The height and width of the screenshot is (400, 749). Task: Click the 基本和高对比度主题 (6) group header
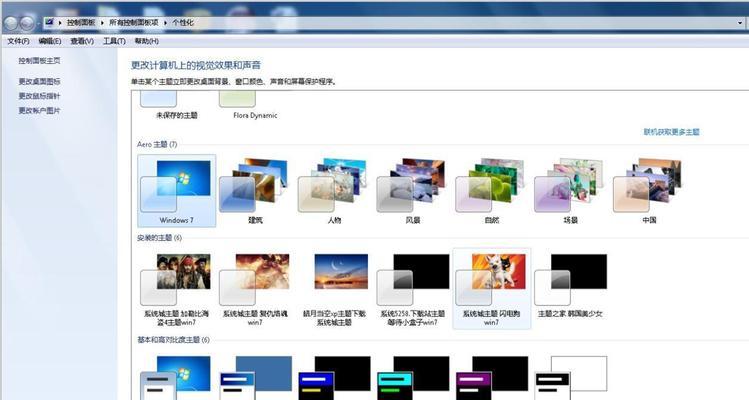[x=173, y=340]
